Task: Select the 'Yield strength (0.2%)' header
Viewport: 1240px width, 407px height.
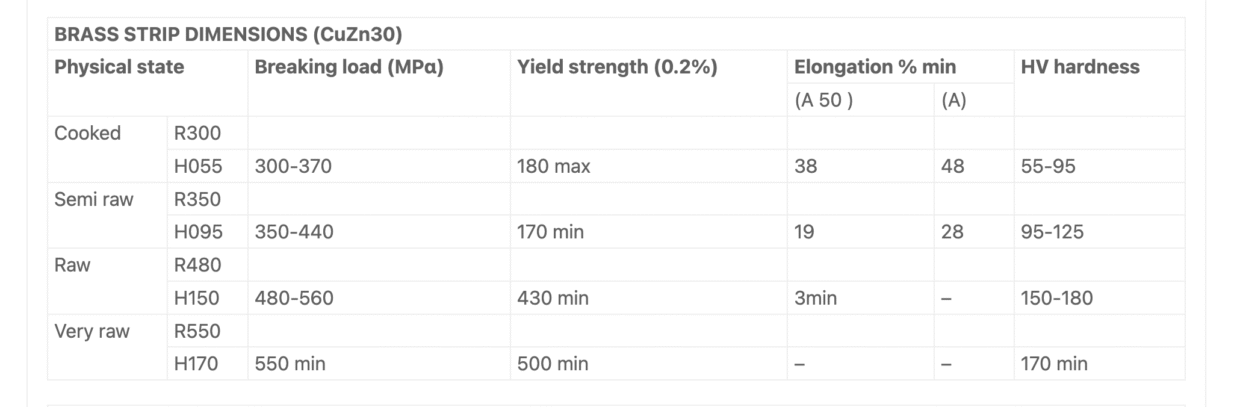Action: pos(617,68)
